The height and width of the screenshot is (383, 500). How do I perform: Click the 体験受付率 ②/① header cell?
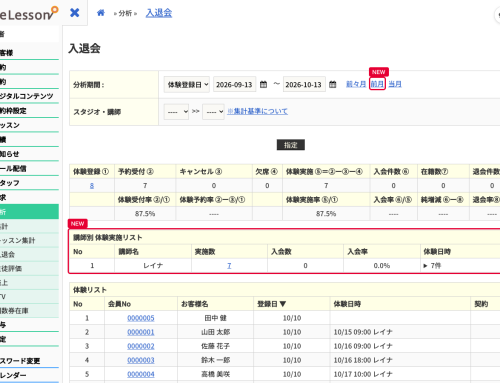click(x=144, y=200)
